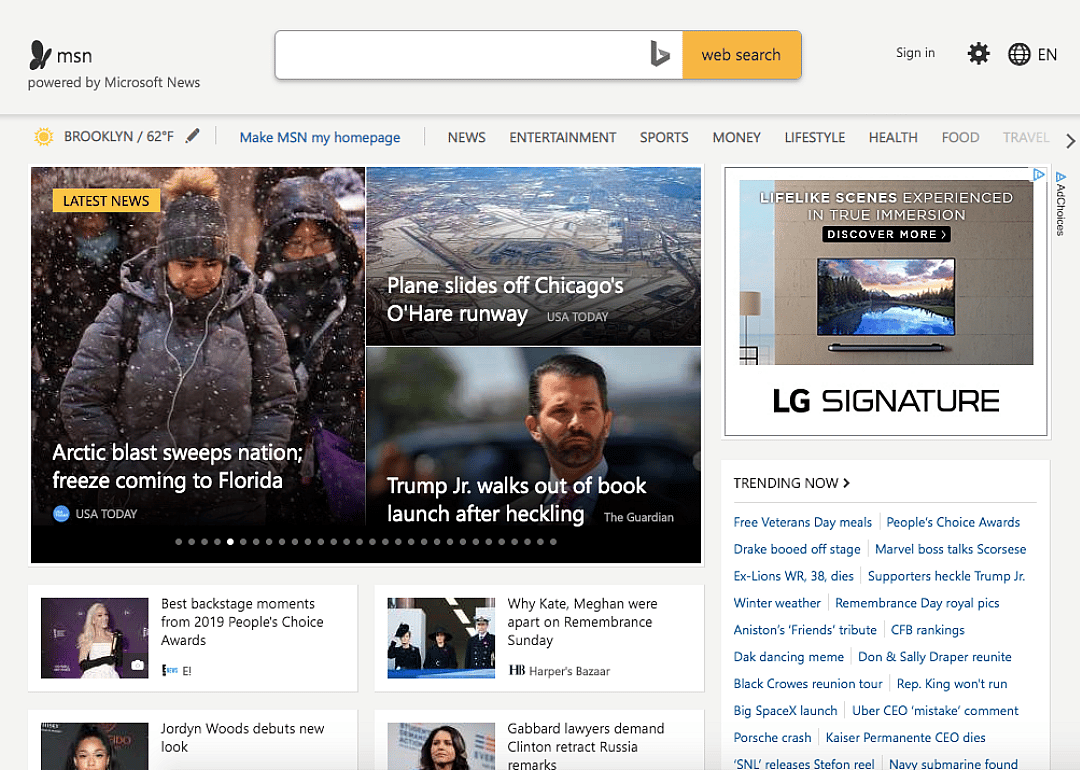
Task: Open Winter weather trending link
Action: [x=777, y=603]
